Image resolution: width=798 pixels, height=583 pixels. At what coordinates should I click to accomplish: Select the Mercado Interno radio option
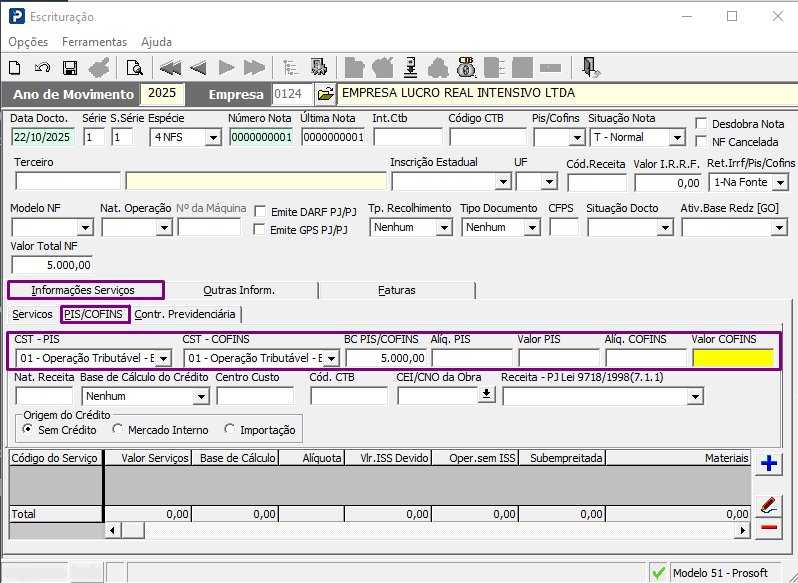click(119, 430)
